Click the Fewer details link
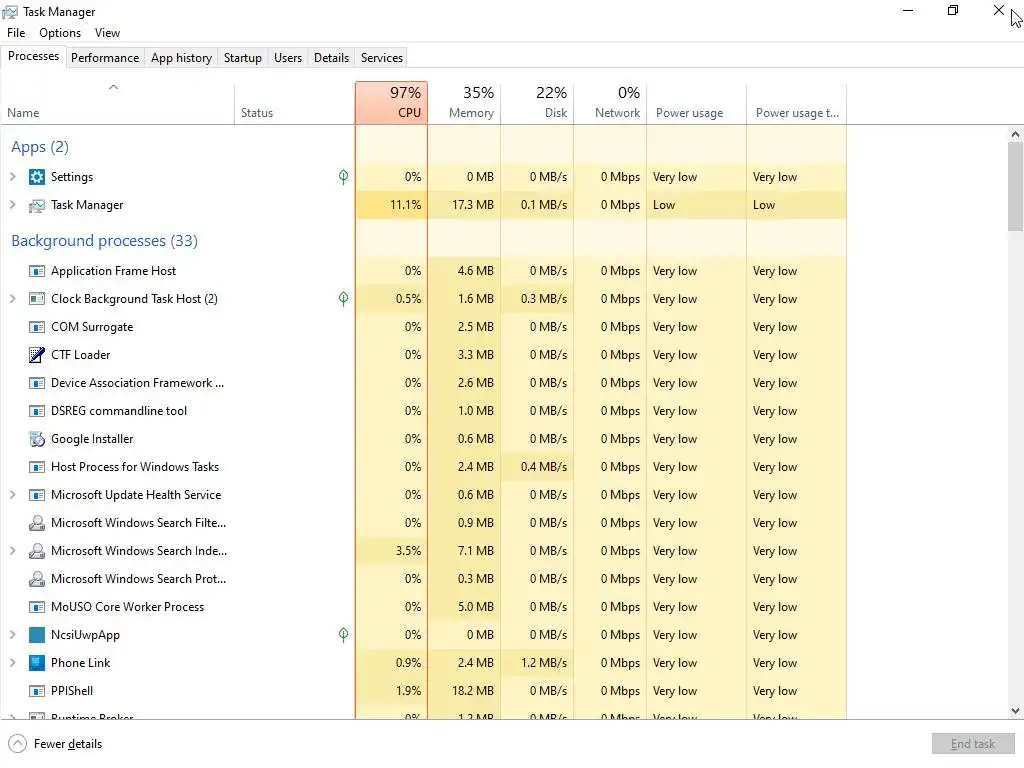 point(68,744)
